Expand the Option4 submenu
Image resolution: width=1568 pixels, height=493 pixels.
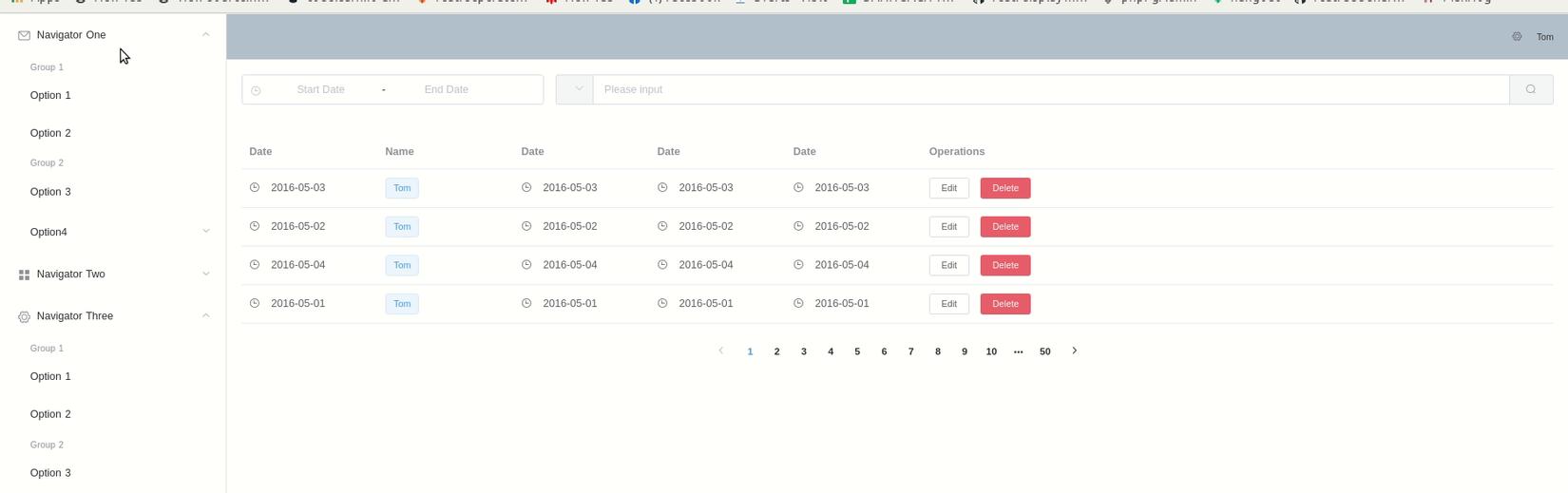point(205,231)
